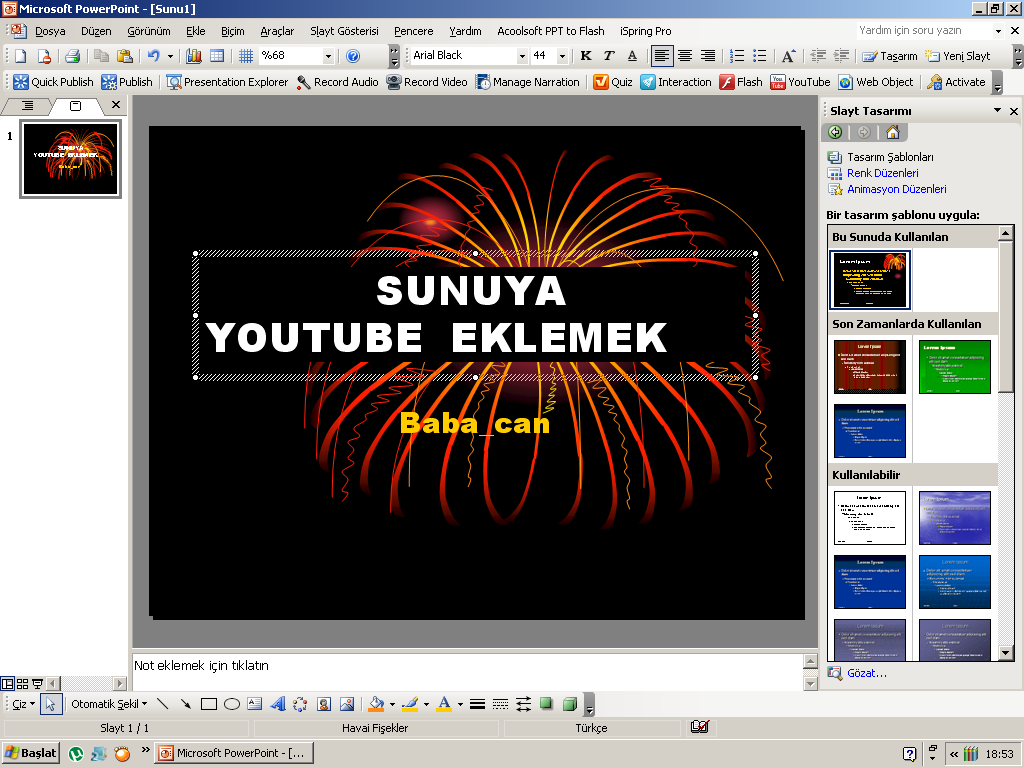Open the Arial Black font dropdown
1024x768 pixels.
click(x=522, y=56)
